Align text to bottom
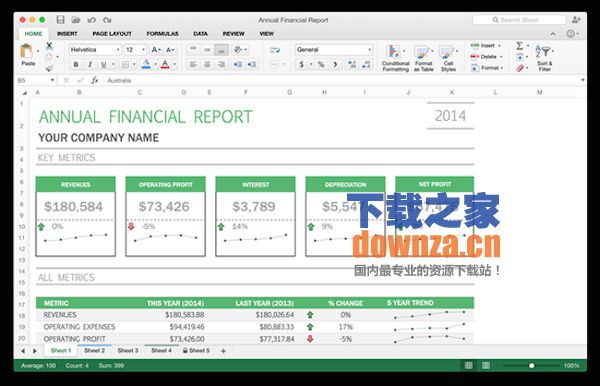 point(221,50)
